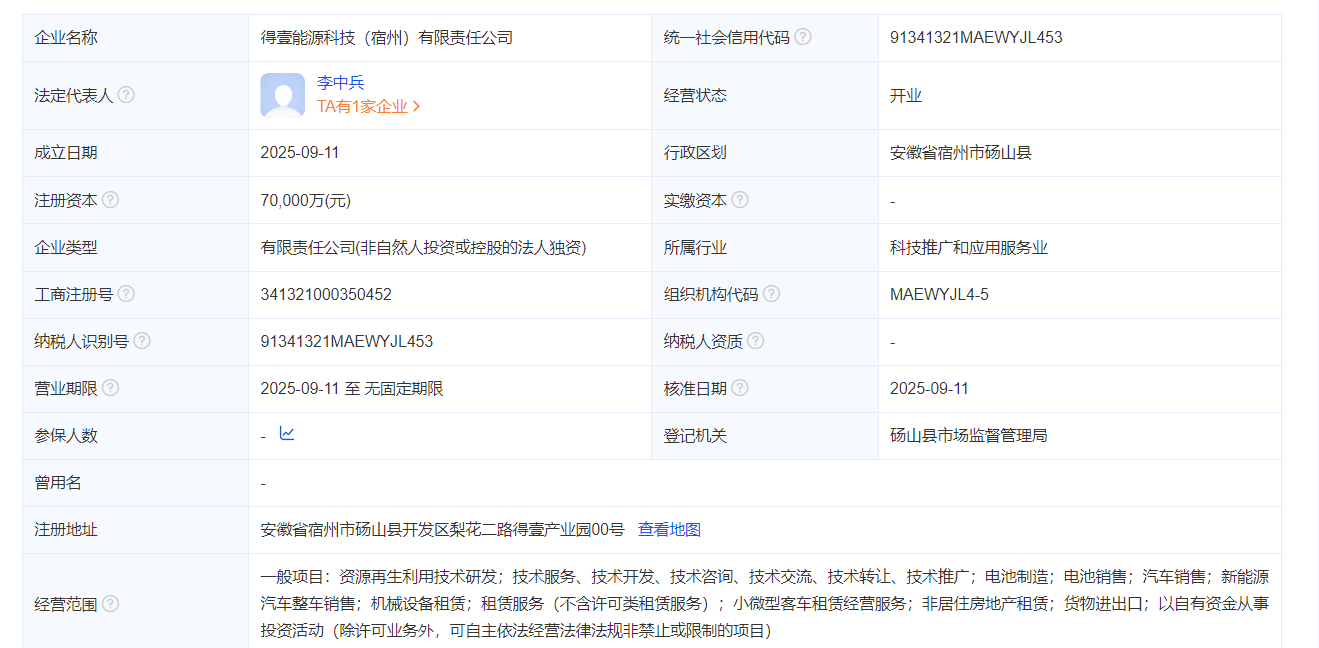The image size is (1319, 648).
Task: Click the help icon next to 营业期限
Action: (109, 388)
